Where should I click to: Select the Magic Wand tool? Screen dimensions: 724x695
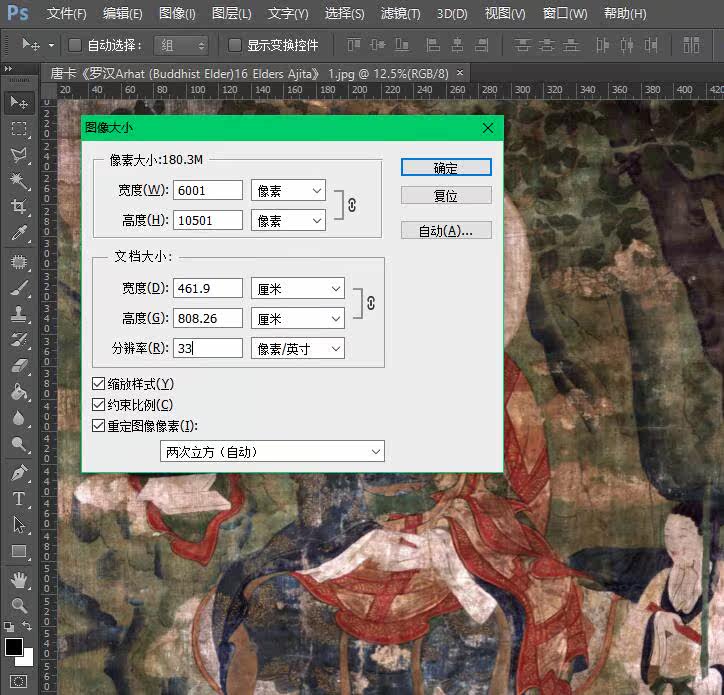pyautogui.click(x=18, y=181)
